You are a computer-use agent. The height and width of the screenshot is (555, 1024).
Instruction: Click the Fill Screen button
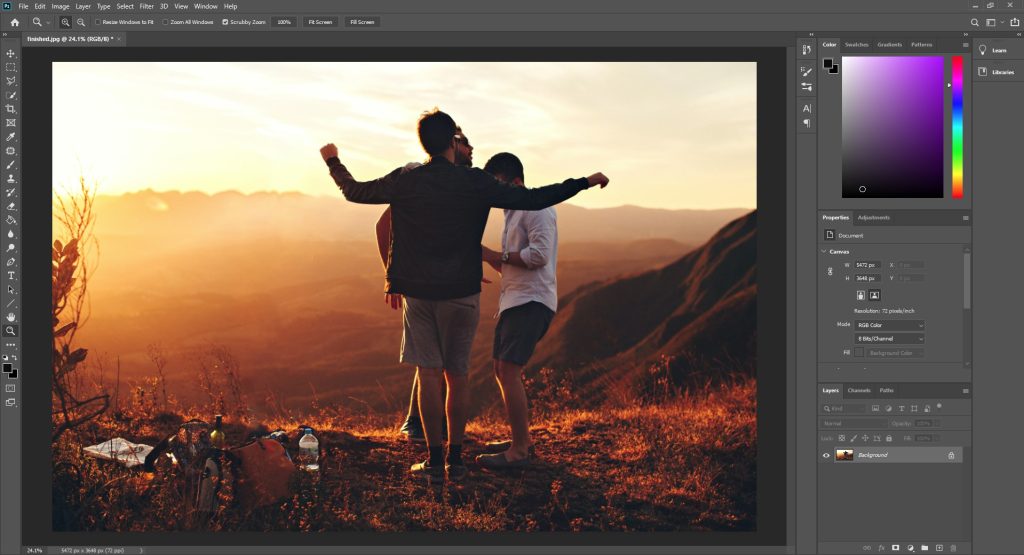click(x=362, y=22)
